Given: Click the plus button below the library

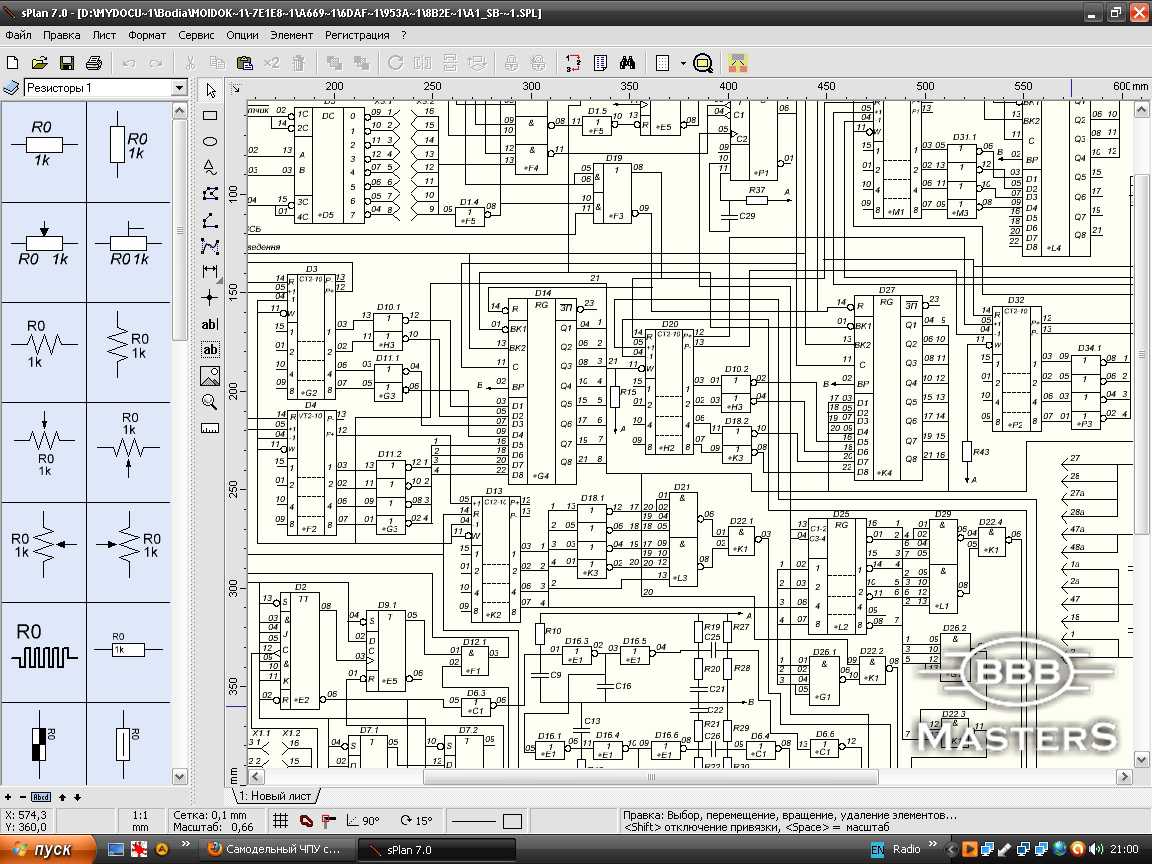Looking at the screenshot, I should [x=8, y=797].
